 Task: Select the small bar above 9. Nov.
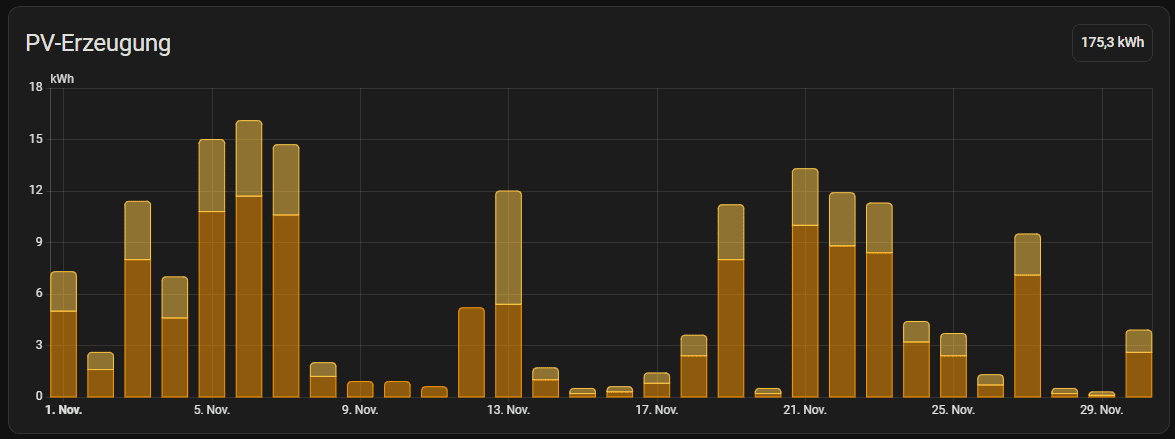[360, 389]
